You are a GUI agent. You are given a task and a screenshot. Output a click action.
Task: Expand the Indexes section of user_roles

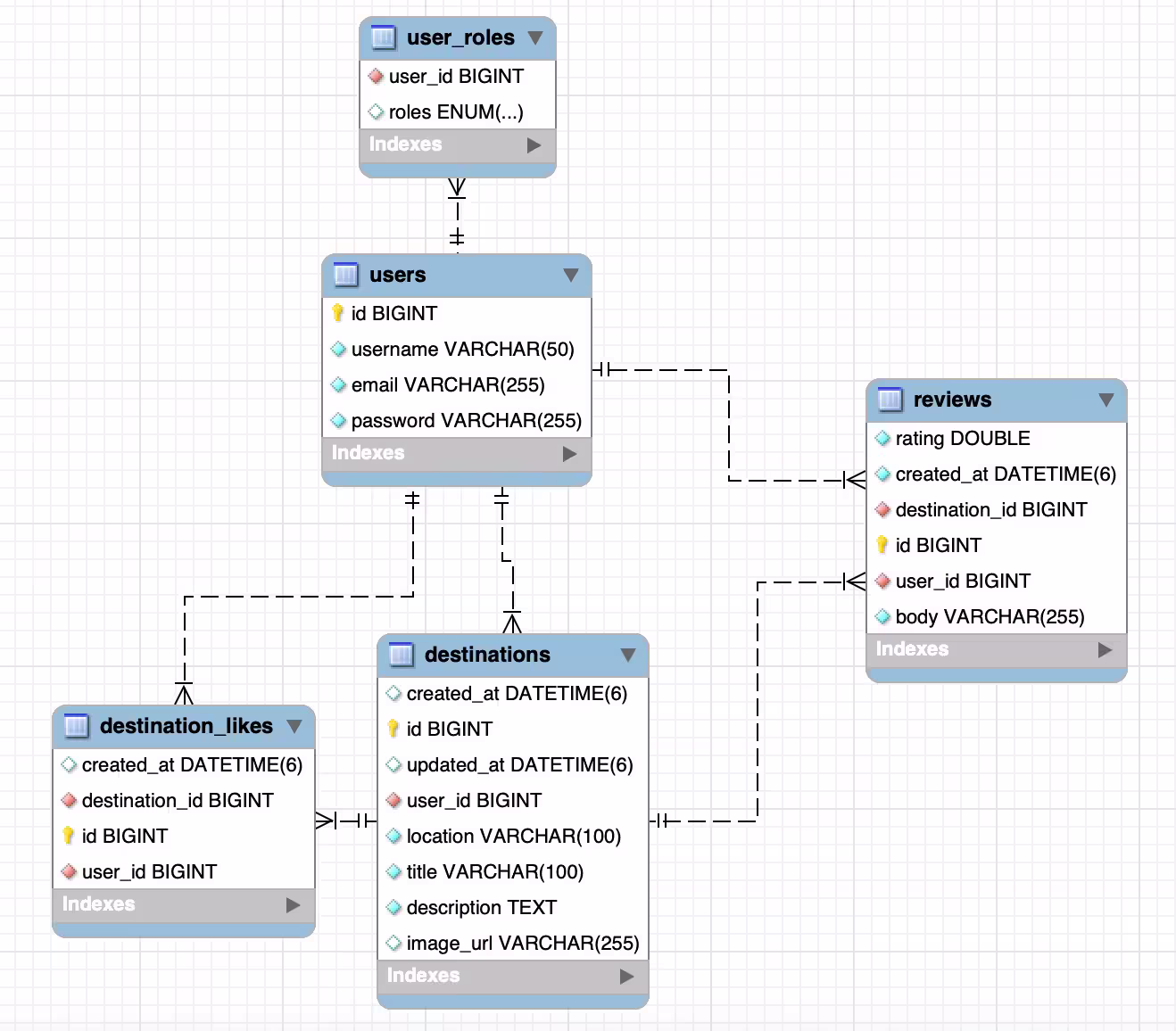pyautogui.click(x=534, y=144)
